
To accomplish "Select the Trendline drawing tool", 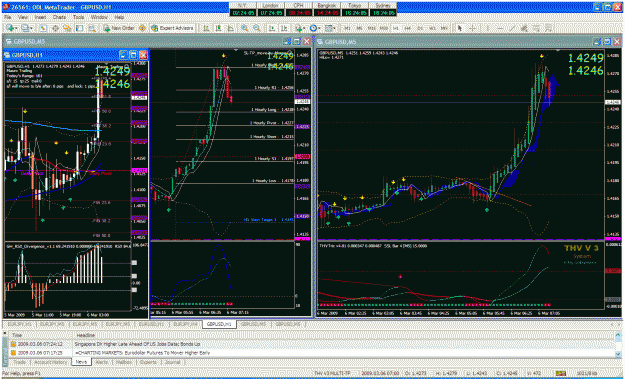I will click(512, 28).
